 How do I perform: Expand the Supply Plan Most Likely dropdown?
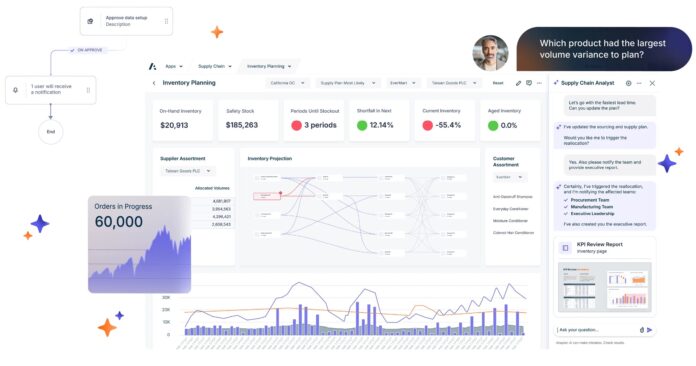click(x=348, y=83)
